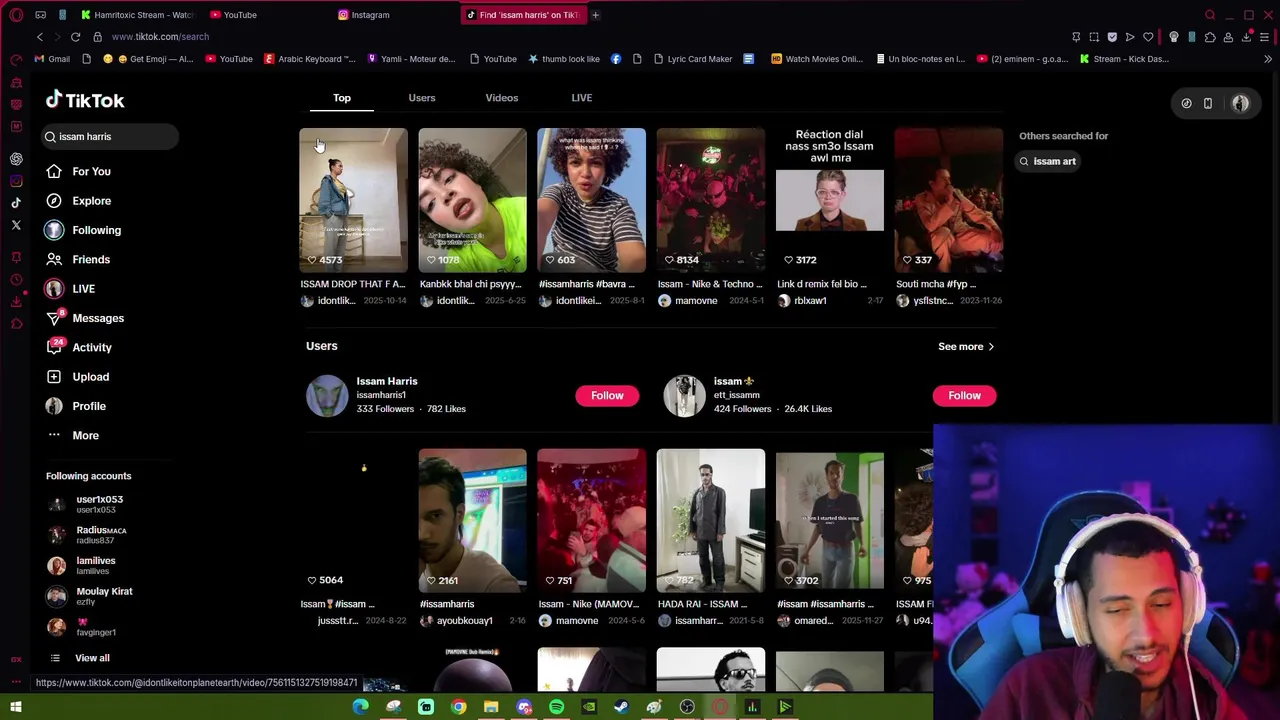Open the Upload page
This screenshot has height=720, width=1280.
click(x=78, y=377)
